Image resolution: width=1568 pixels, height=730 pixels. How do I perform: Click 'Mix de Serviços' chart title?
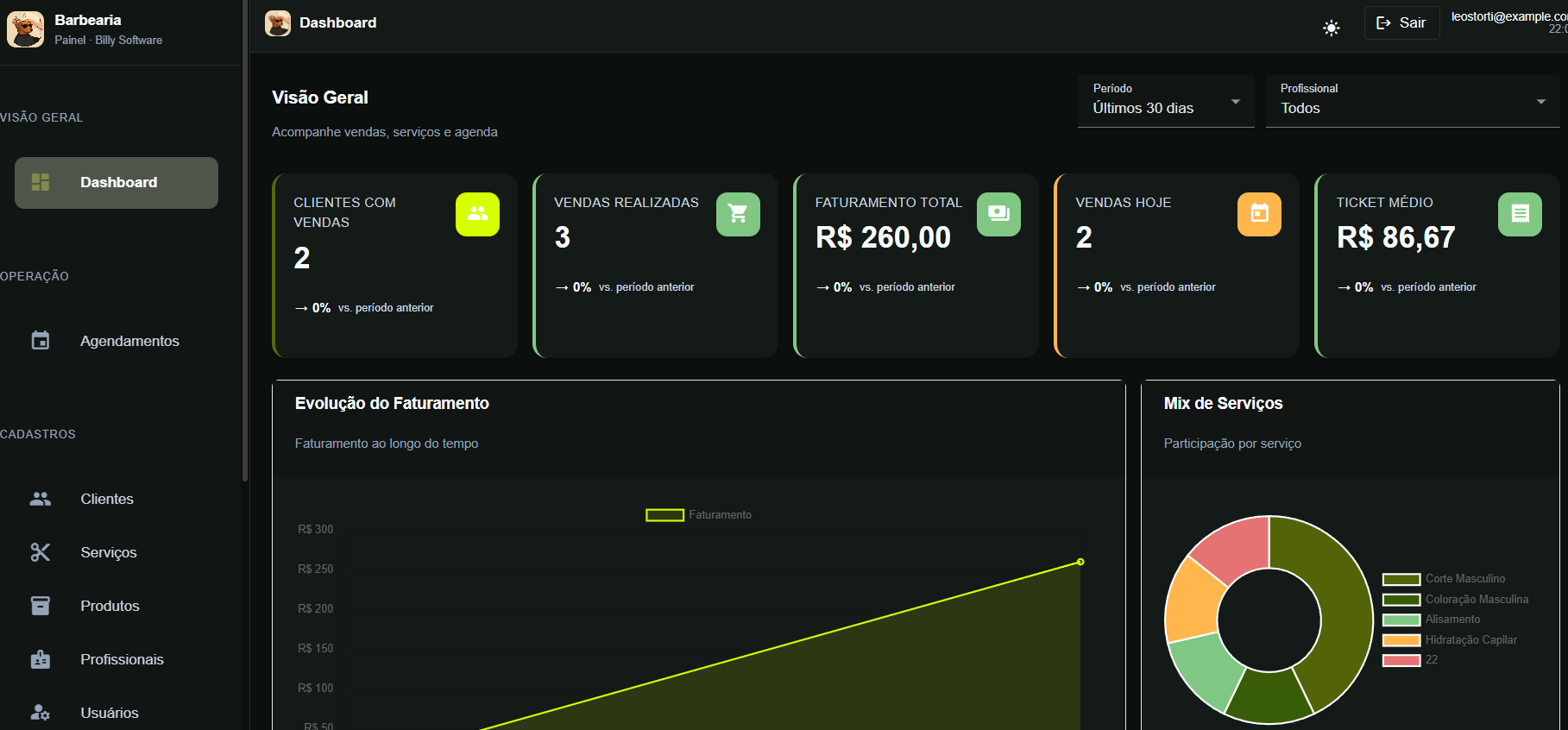click(1223, 403)
